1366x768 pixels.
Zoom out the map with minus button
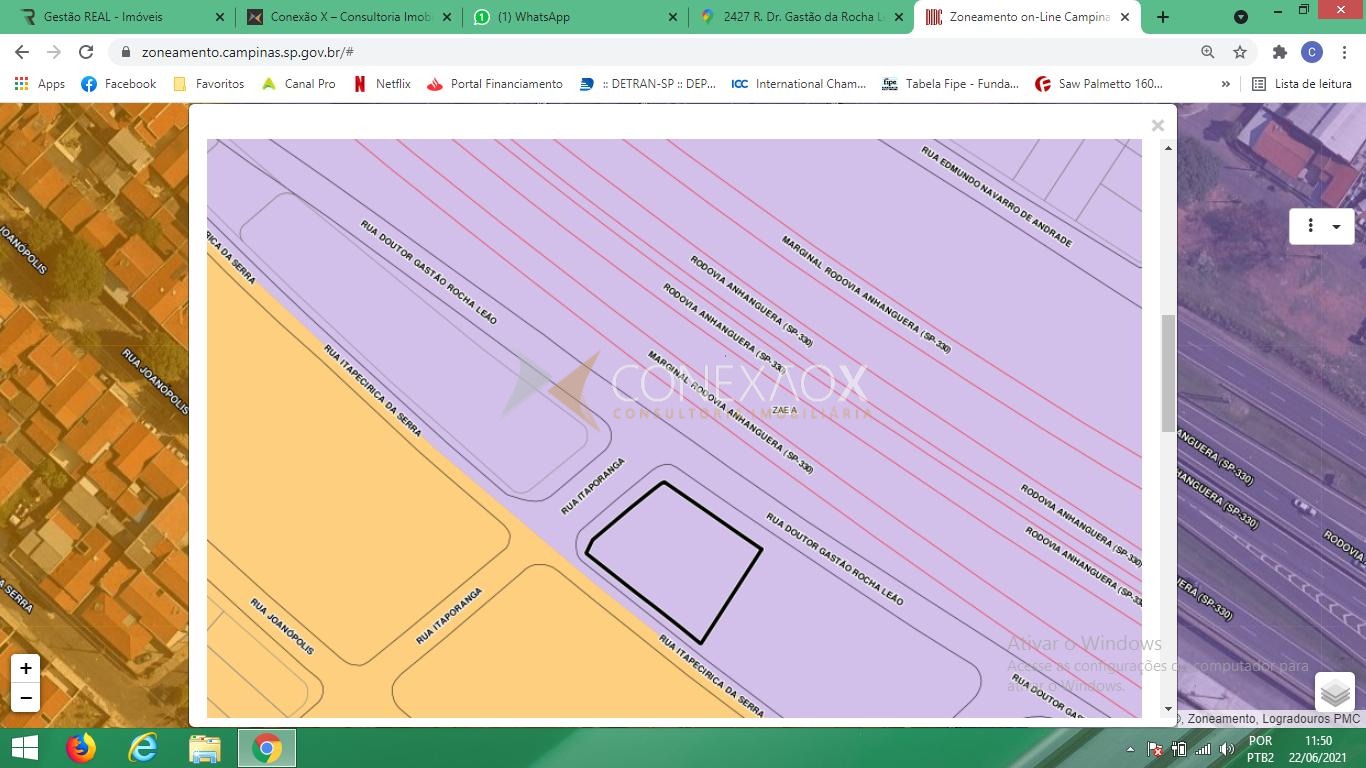(26, 697)
